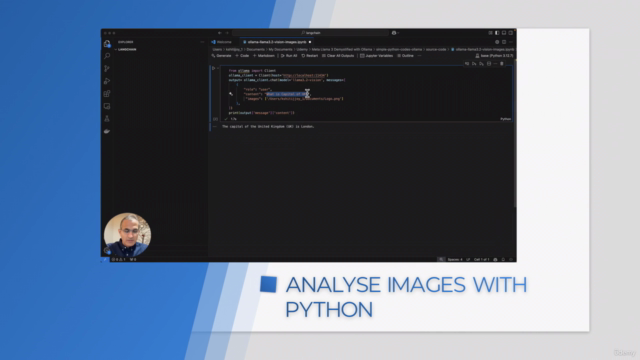Click Run All button
The image size is (640, 360).
pos(289,56)
